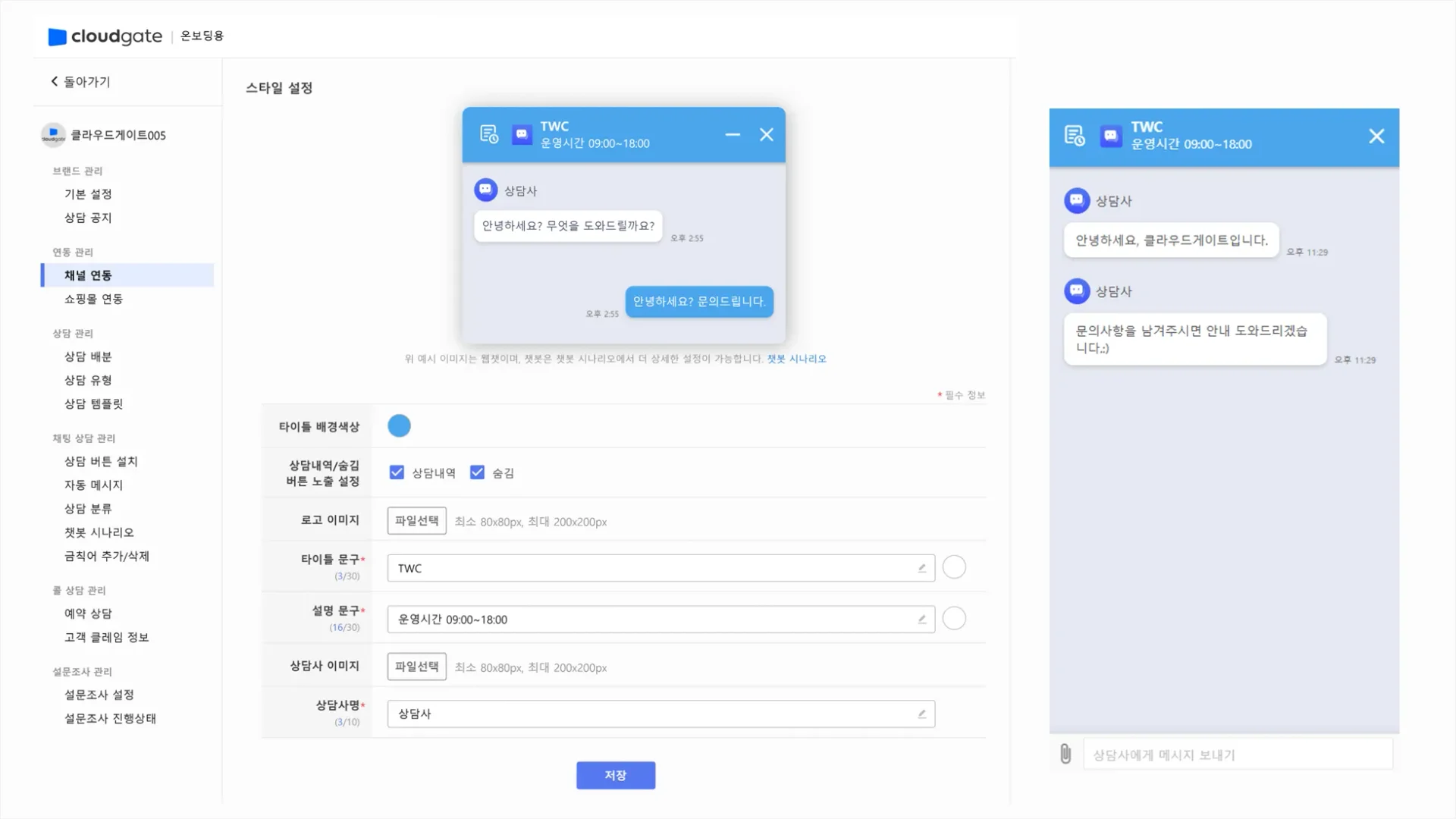Click the 상담사에게 메시지 보내기 input field
1456x819 pixels.
[1238, 755]
